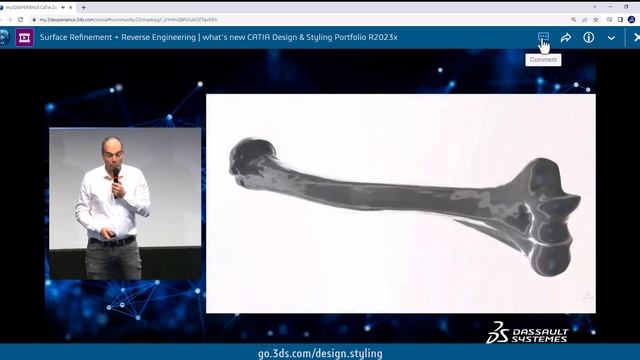Click the bone model slide in video
This screenshot has width=640, height=360.
tap(400, 204)
